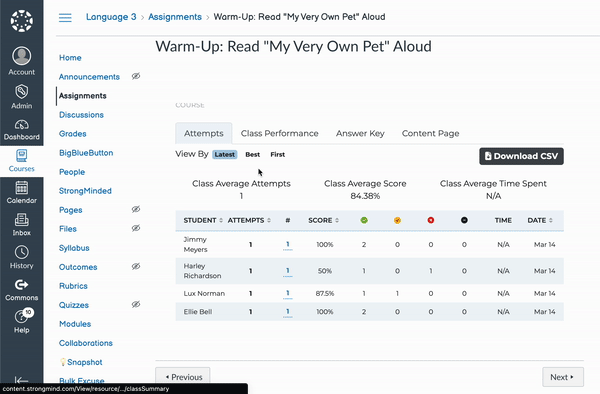
Task: Click the Next button
Action: [x=563, y=377]
